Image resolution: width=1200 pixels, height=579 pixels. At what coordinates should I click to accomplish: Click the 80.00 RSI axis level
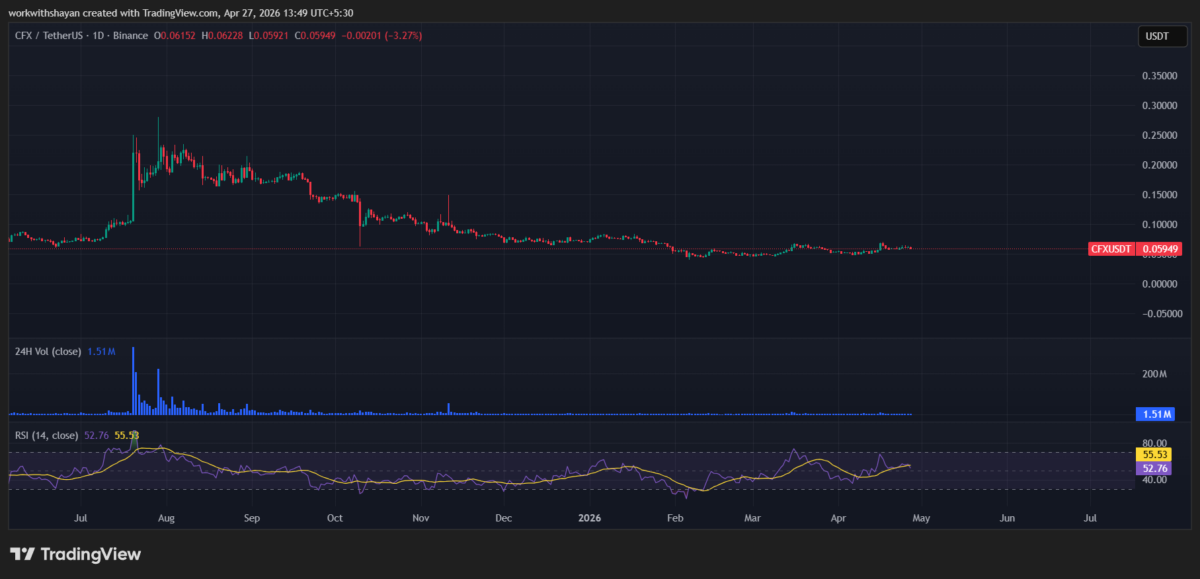(x=1154, y=441)
